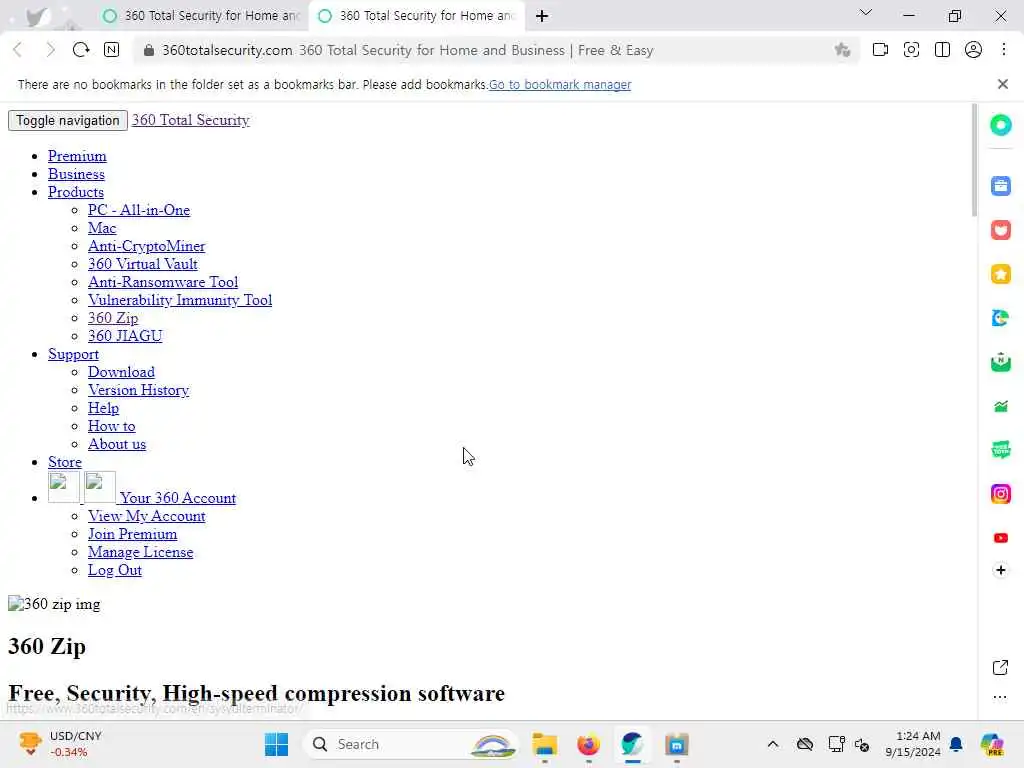Click the broken 360 zip img thumbnail
Viewport: 1024px width, 768px height.
point(54,604)
